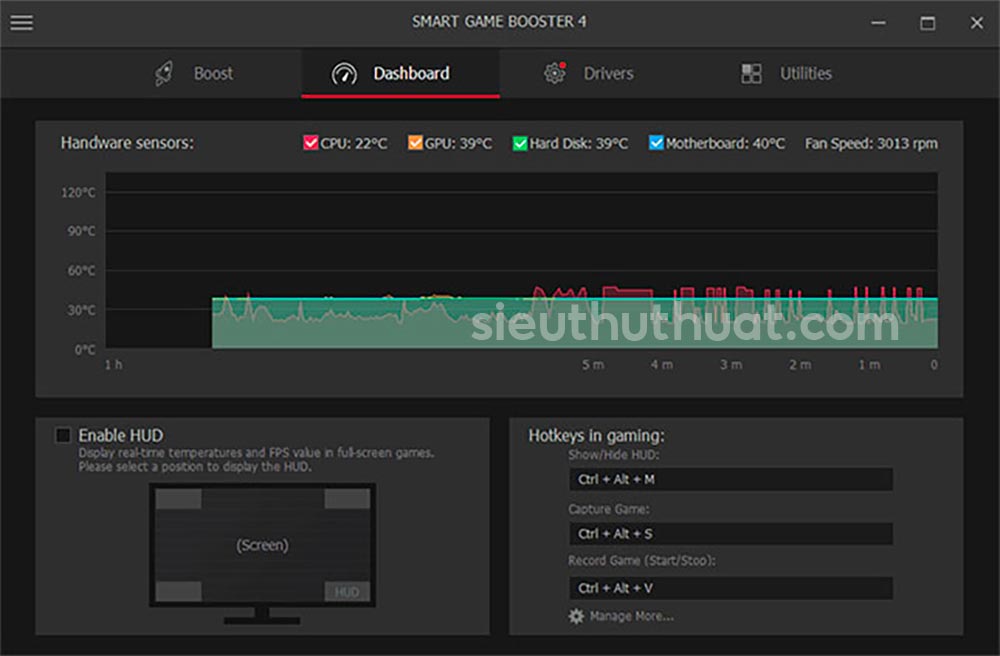
Task: Click the Dashboard gauge icon
Action: (x=344, y=74)
